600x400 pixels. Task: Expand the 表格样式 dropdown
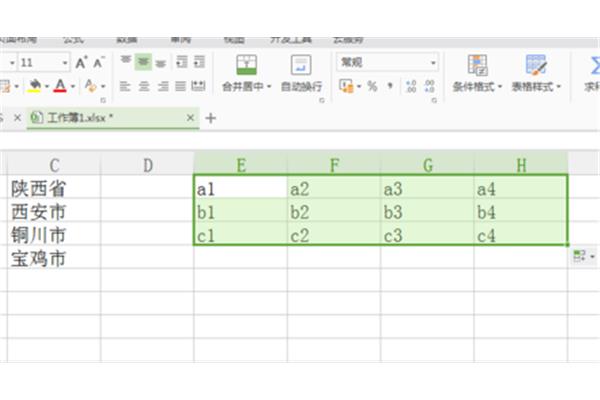click(559, 87)
